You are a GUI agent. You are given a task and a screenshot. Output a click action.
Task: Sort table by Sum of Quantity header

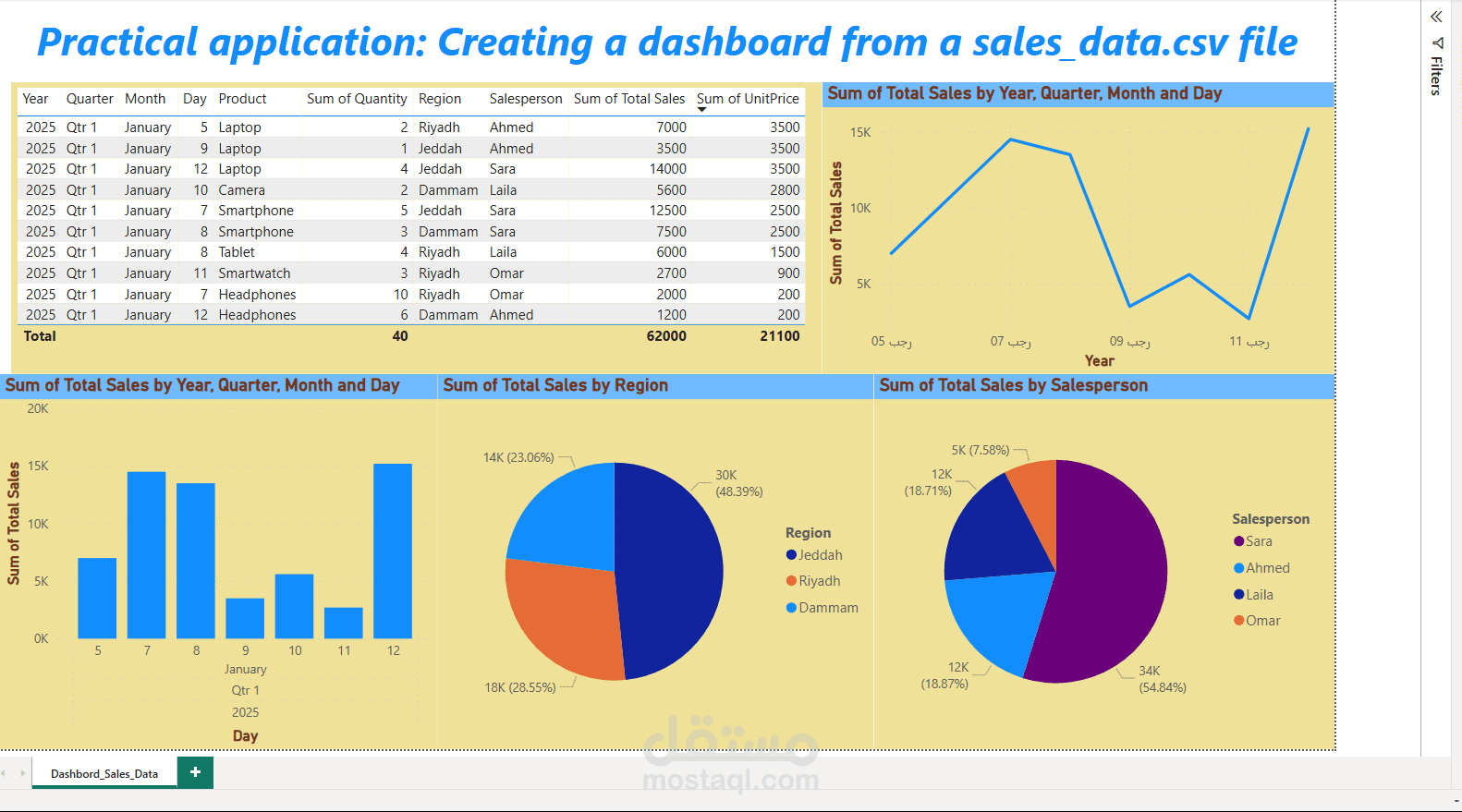pos(357,99)
